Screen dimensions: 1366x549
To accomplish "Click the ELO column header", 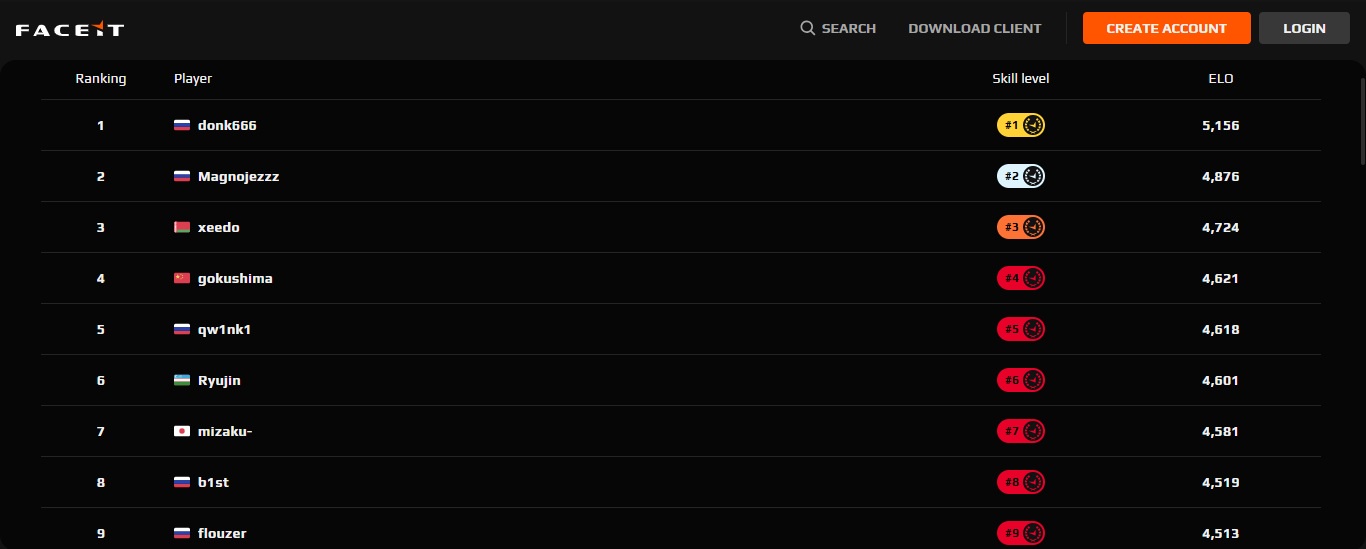I will 1220,78.
